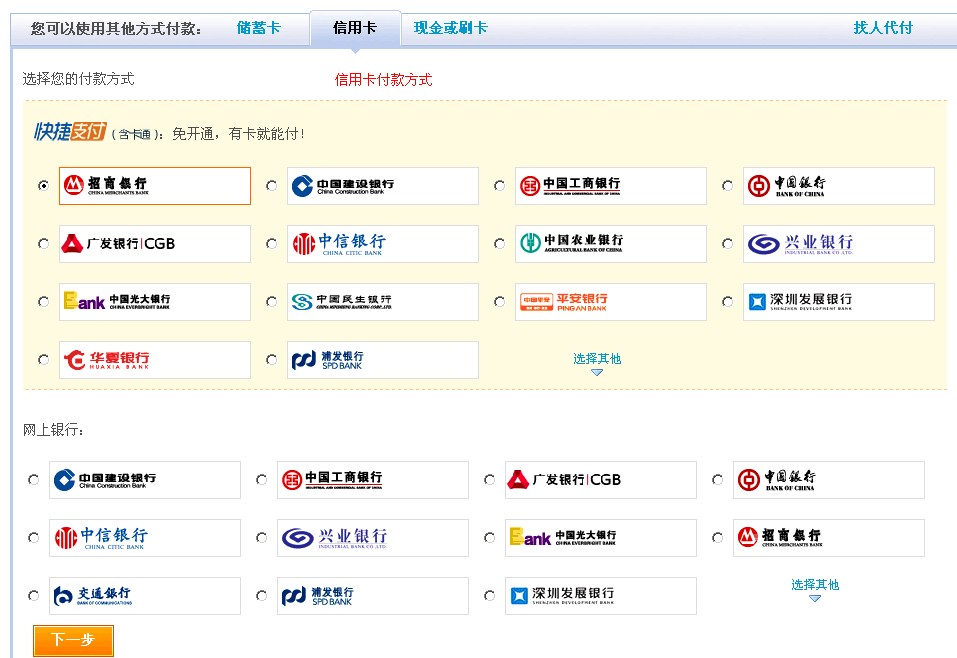Tick radio for online-banking China Merchants Bank
This screenshot has width=957, height=658.
point(718,538)
